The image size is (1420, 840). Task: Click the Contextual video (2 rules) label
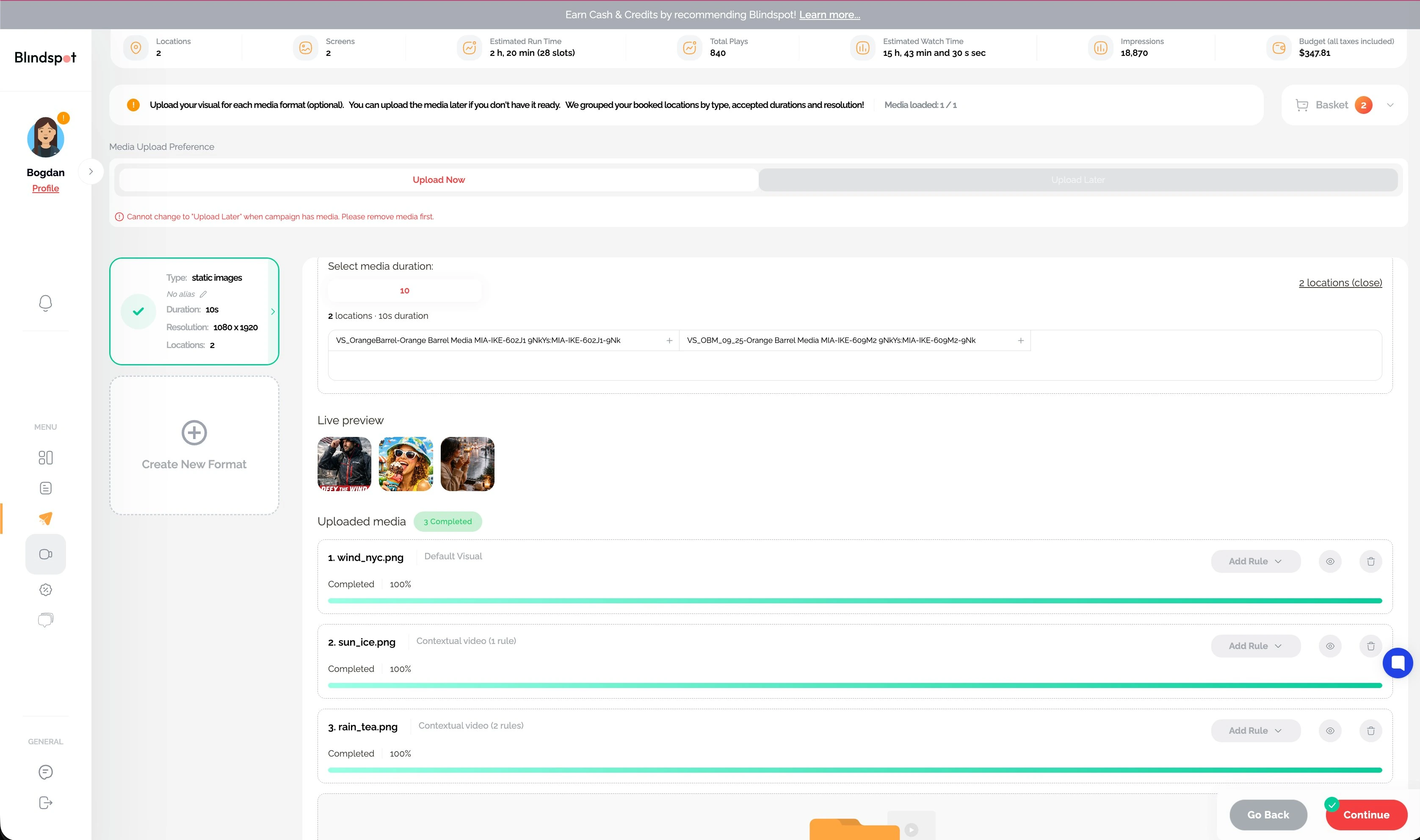click(471, 726)
